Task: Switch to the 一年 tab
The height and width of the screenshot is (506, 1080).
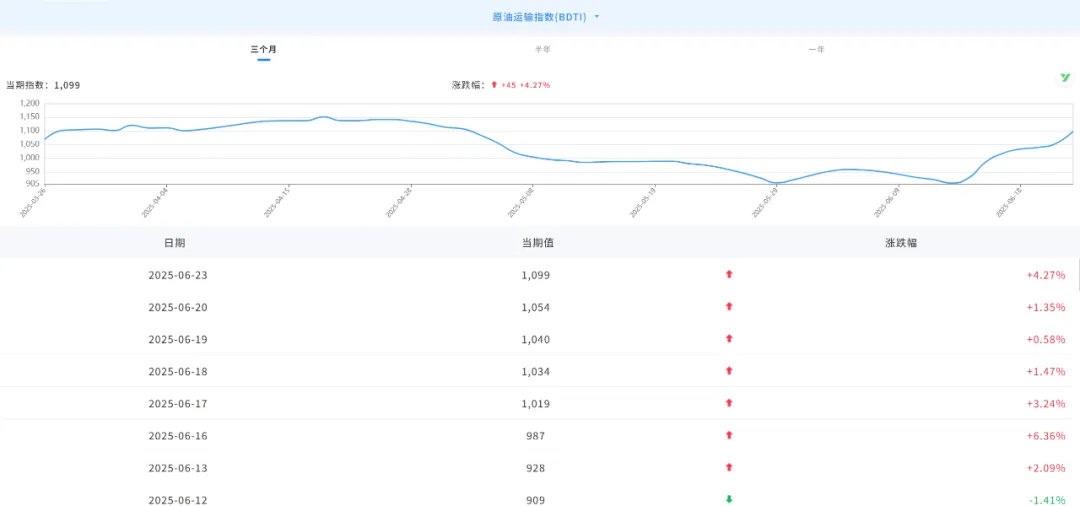Action: click(x=817, y=49)
